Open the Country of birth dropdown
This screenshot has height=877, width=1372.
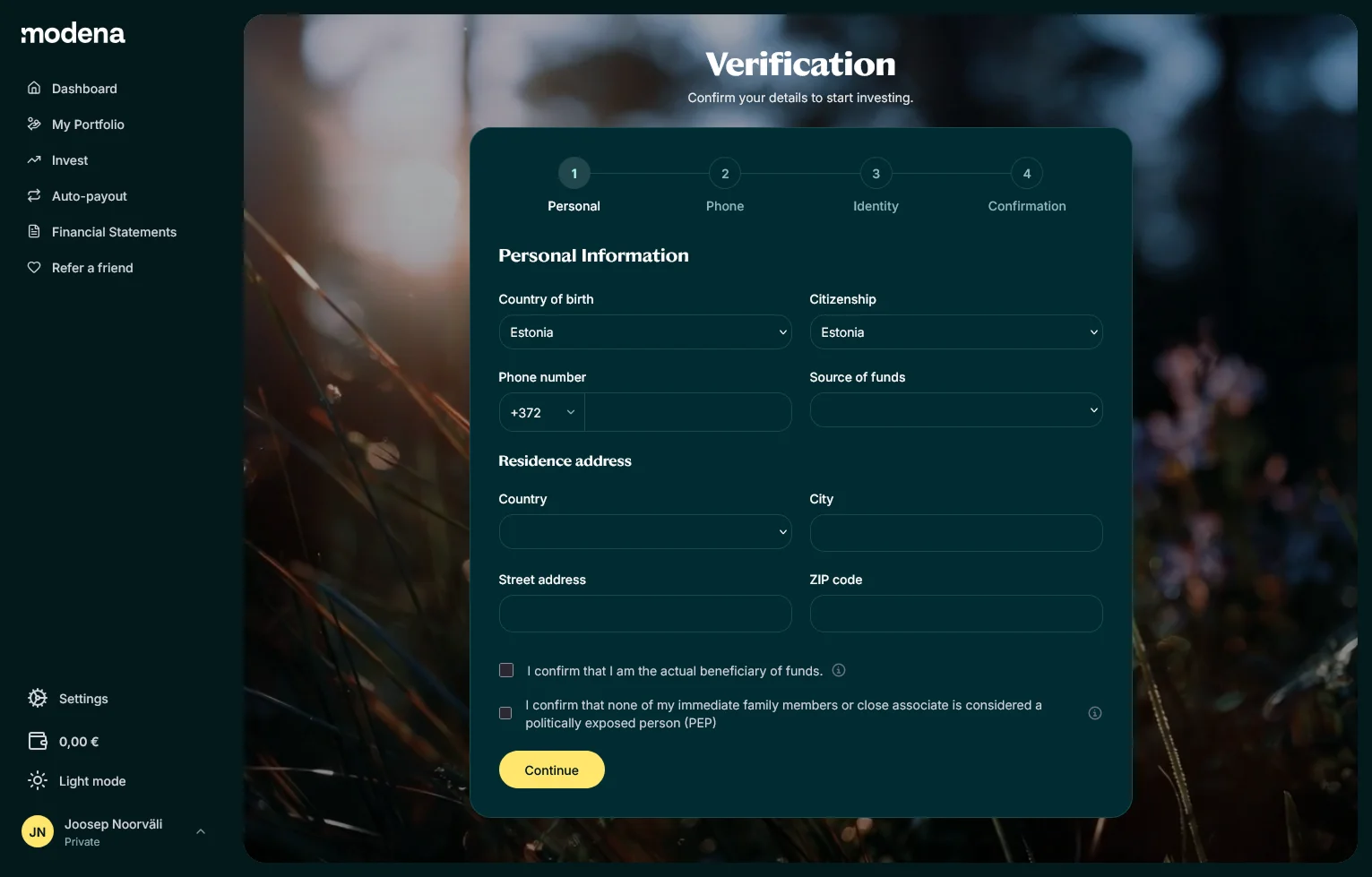[x=645, y=332]
